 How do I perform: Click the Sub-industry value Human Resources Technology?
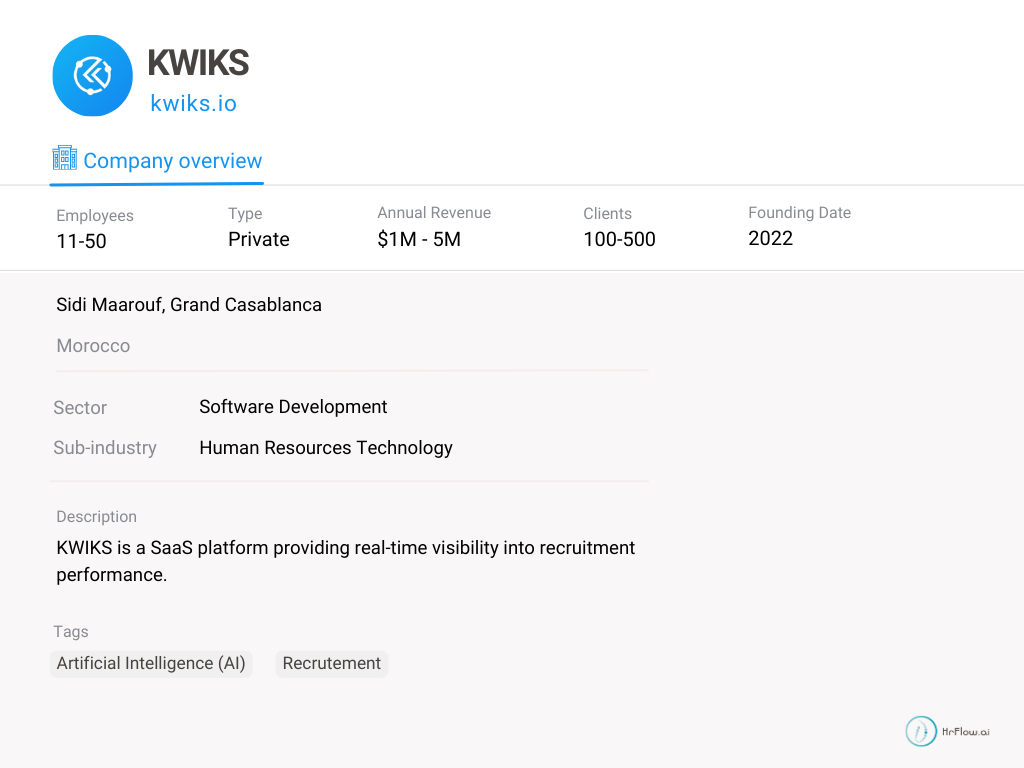coord(326,448)
